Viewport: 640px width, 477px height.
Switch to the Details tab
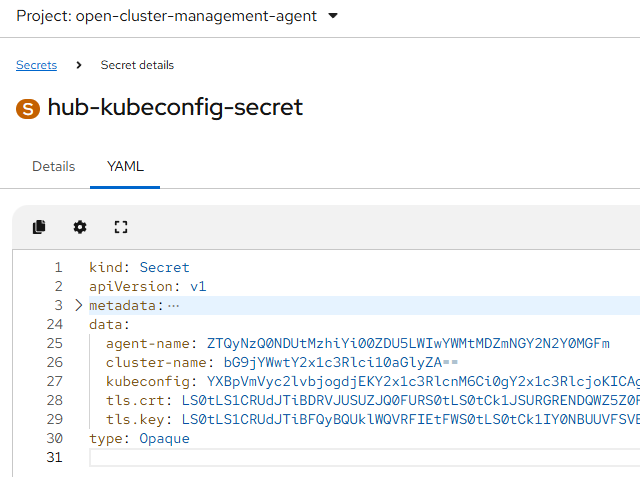tap(53, 166)
